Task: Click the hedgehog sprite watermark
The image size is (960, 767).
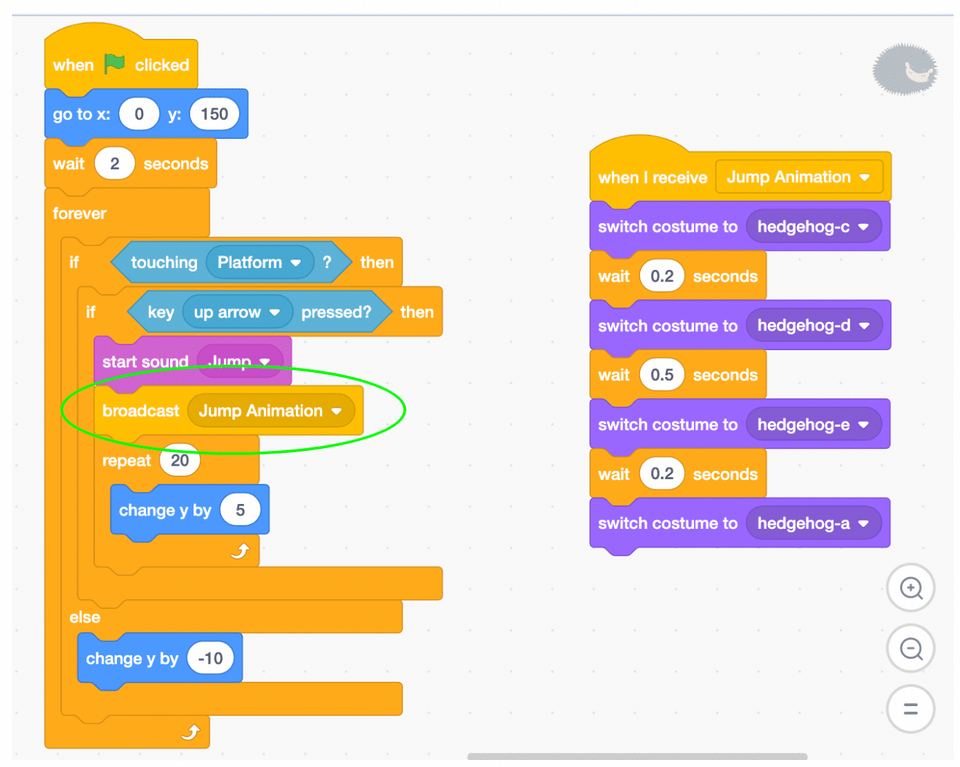Action: tap(904, 70)
